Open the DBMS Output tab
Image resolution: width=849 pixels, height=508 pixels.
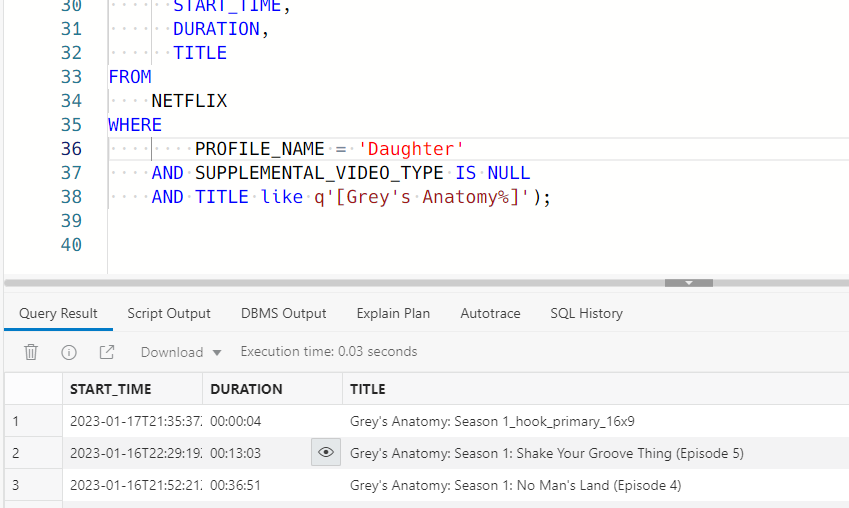pos(284,314)
